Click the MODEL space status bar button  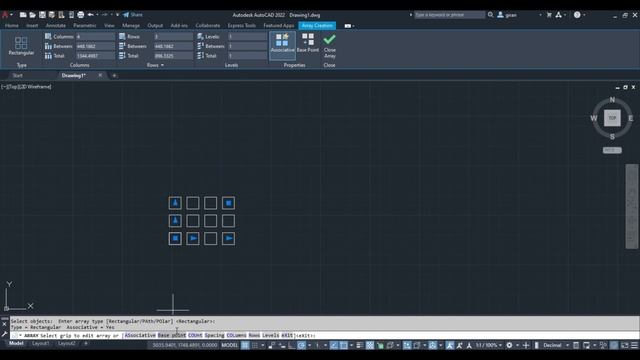click(229, 345)
